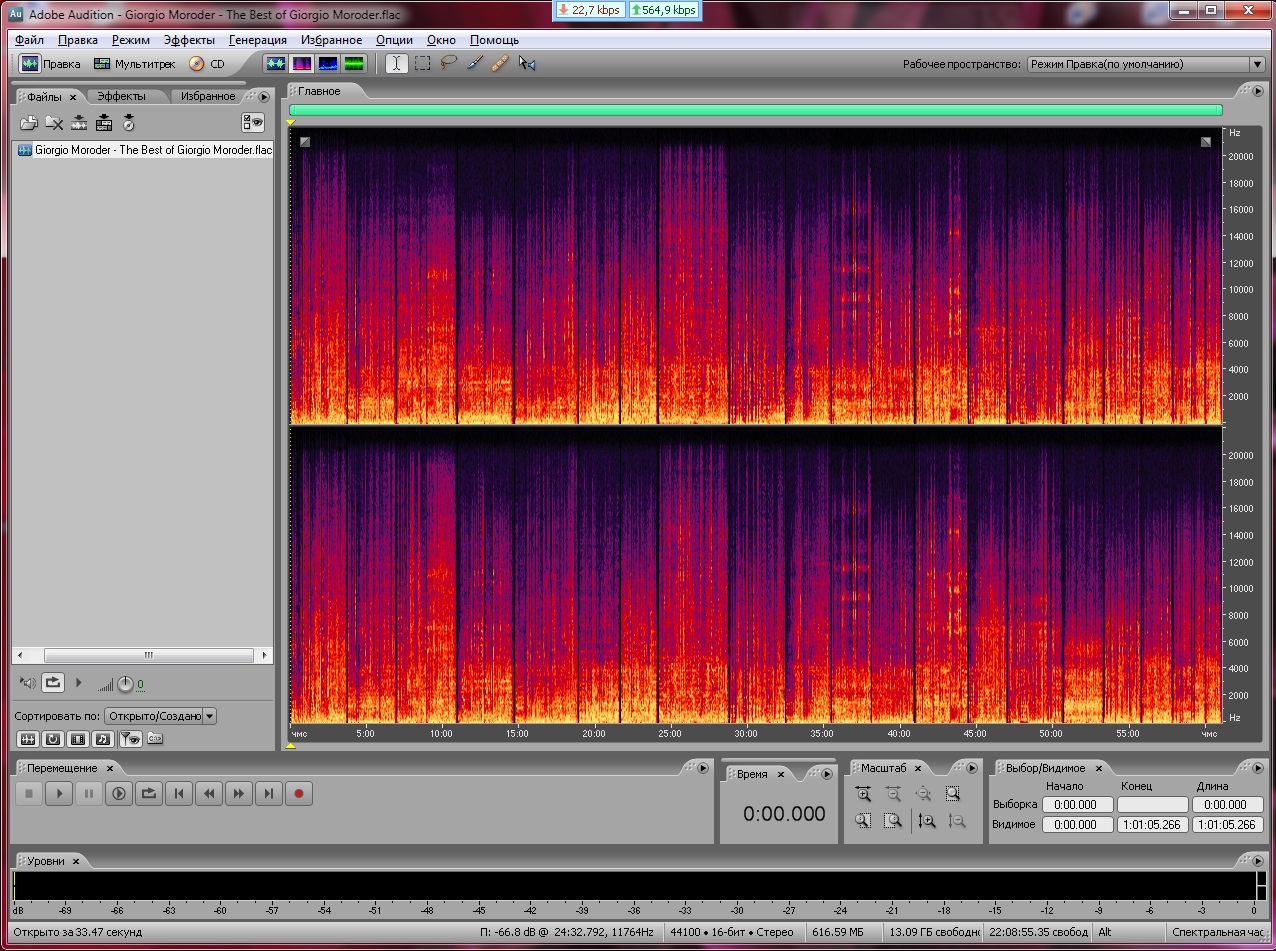Select the Lasso selection tool
This screenshot has width=1276, height=951.
pyautogui.click(x=449, y=63)
